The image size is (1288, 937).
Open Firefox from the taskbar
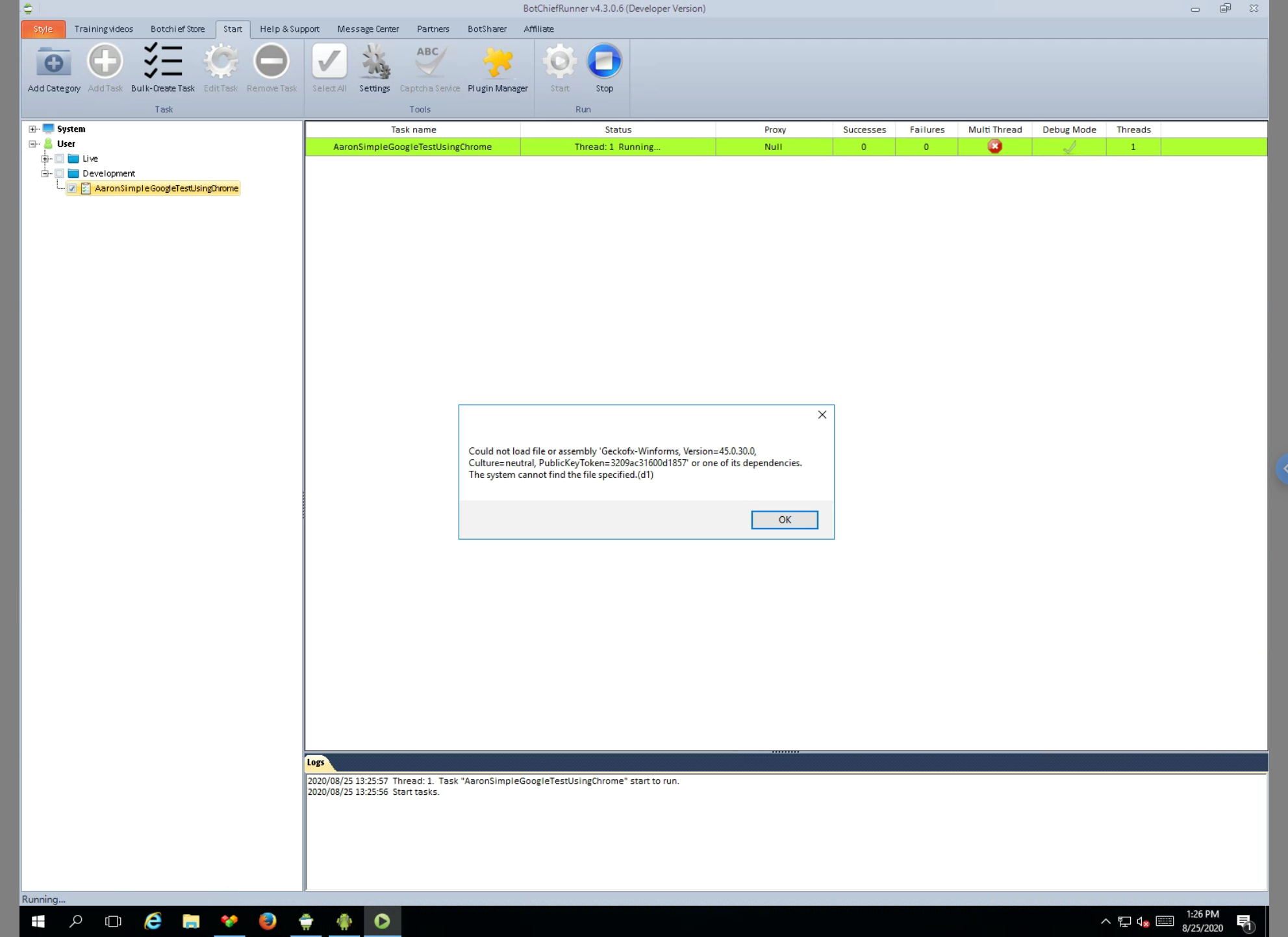(267, 921)
